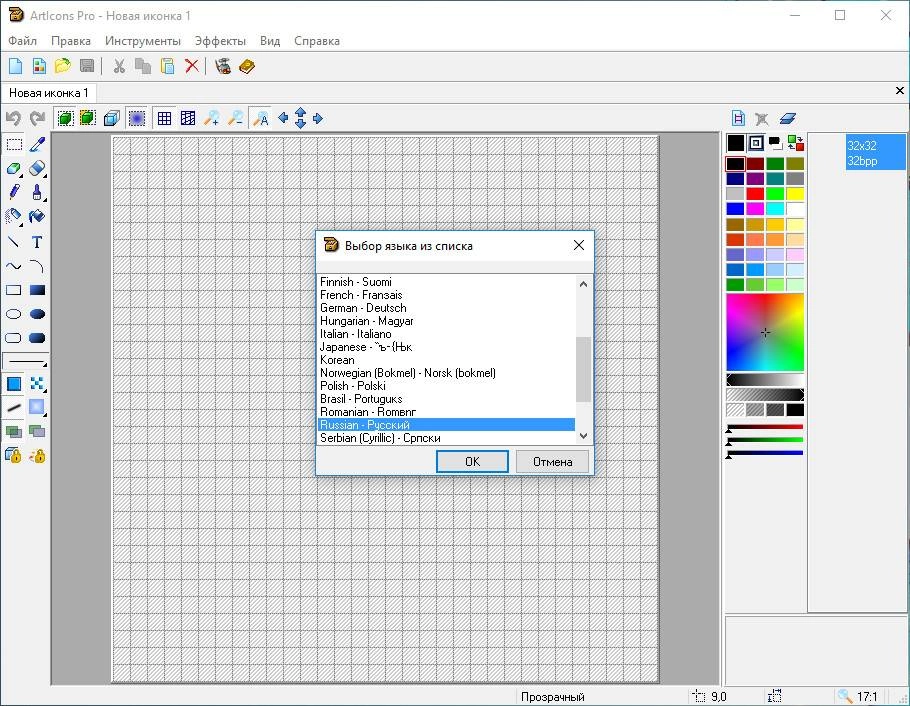910x706 pixels.
Task: Open the Справка menu
Action: point(317,41)
